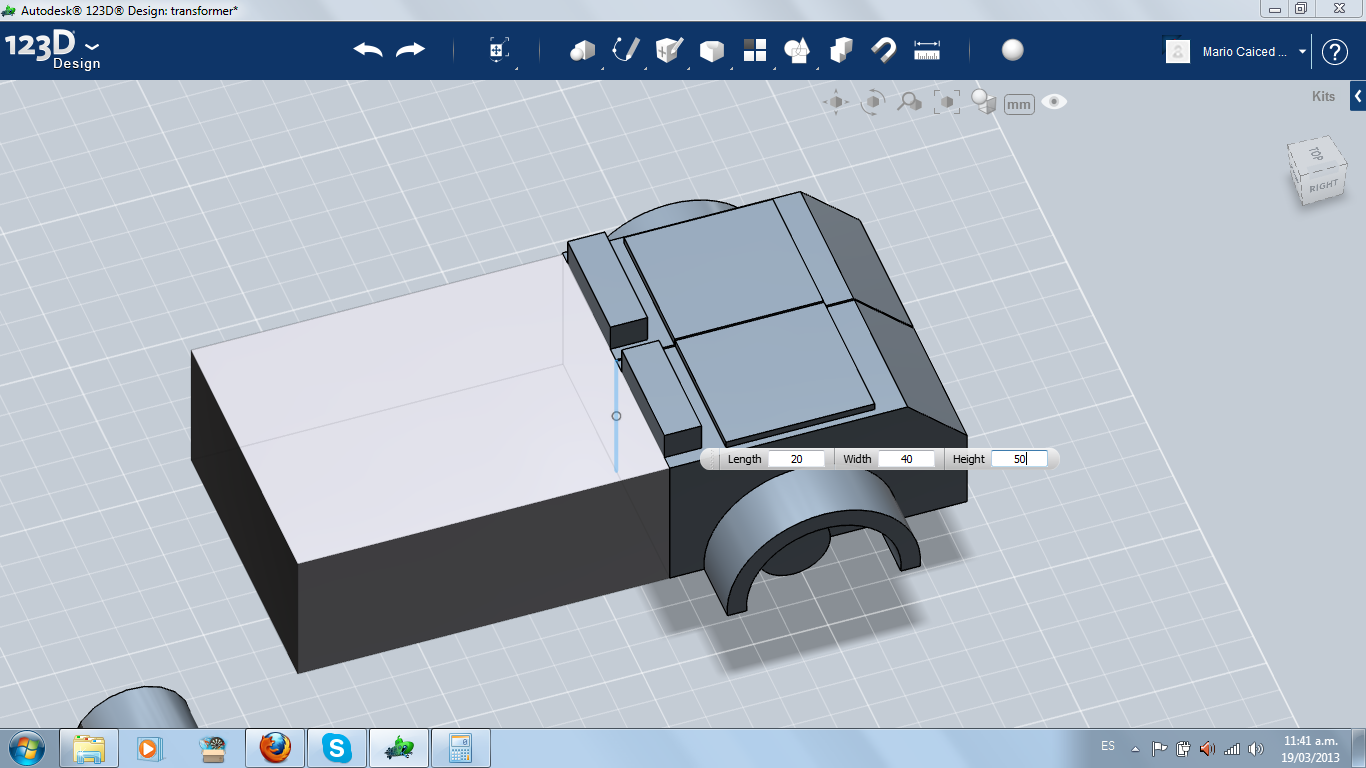Viewport: 1366px width, 768px height.
Task: Launch Windows Media Player from taskbar
Action: pos(150,748)
